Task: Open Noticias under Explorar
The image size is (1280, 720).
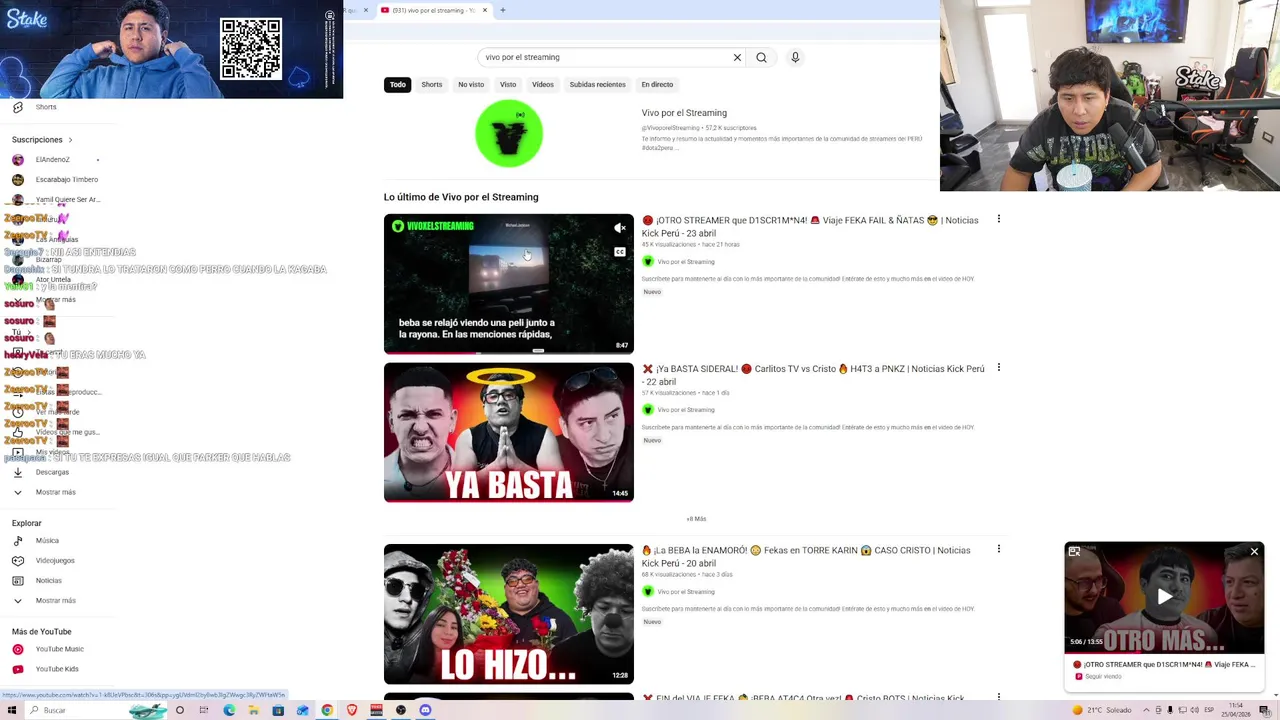Action: pyautogui.click(x=48, y=581)
